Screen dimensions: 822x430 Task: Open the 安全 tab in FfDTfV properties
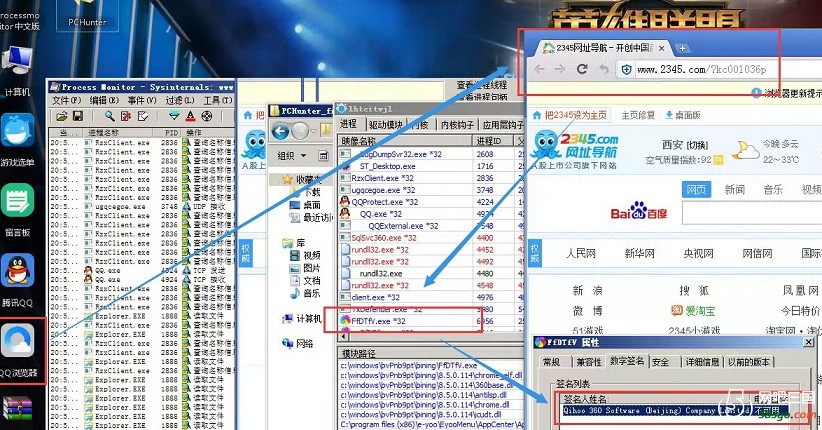tap(661, 362)
